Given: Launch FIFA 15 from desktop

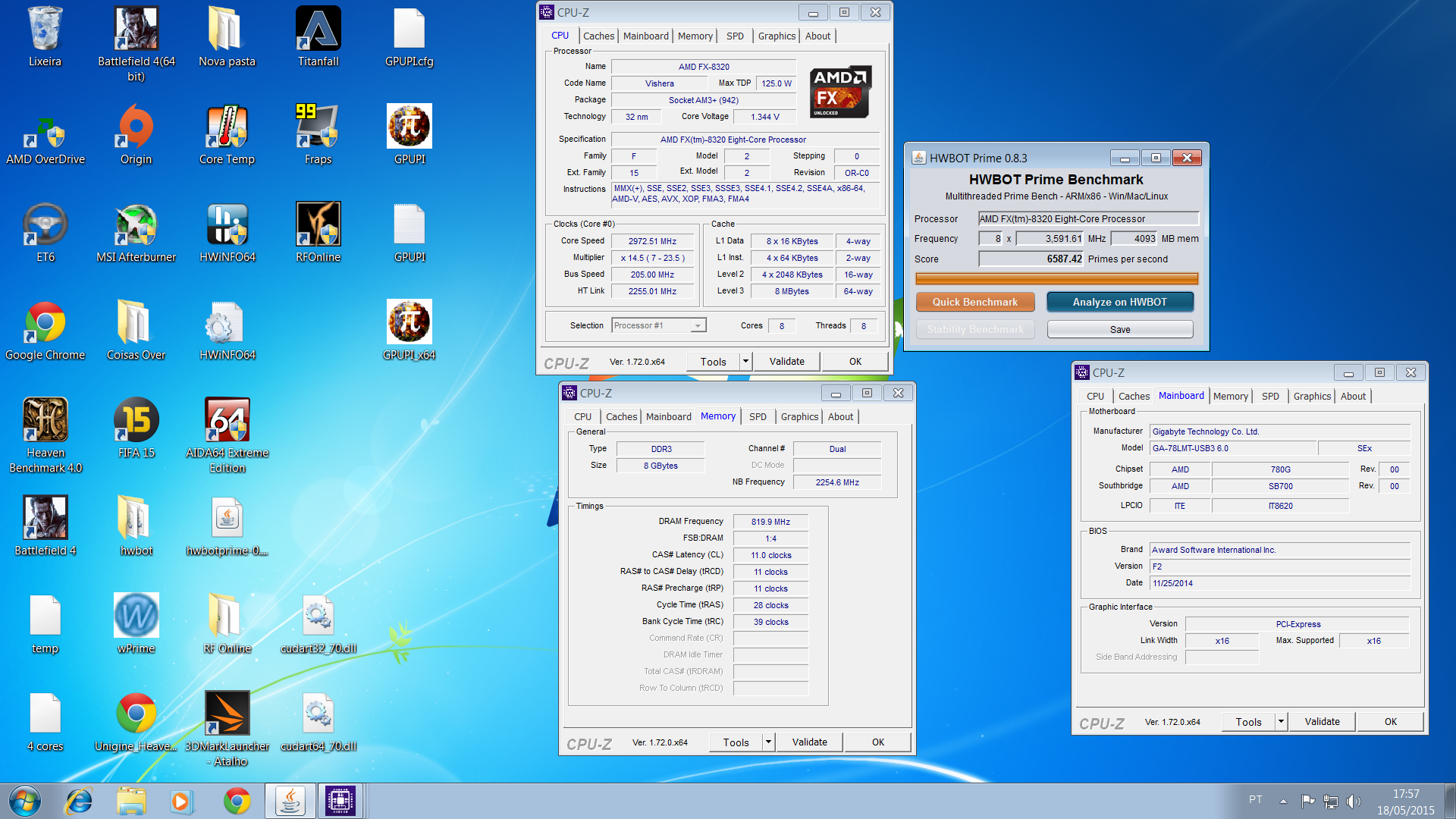Looking at the screenshot, I should pos(136,428).
